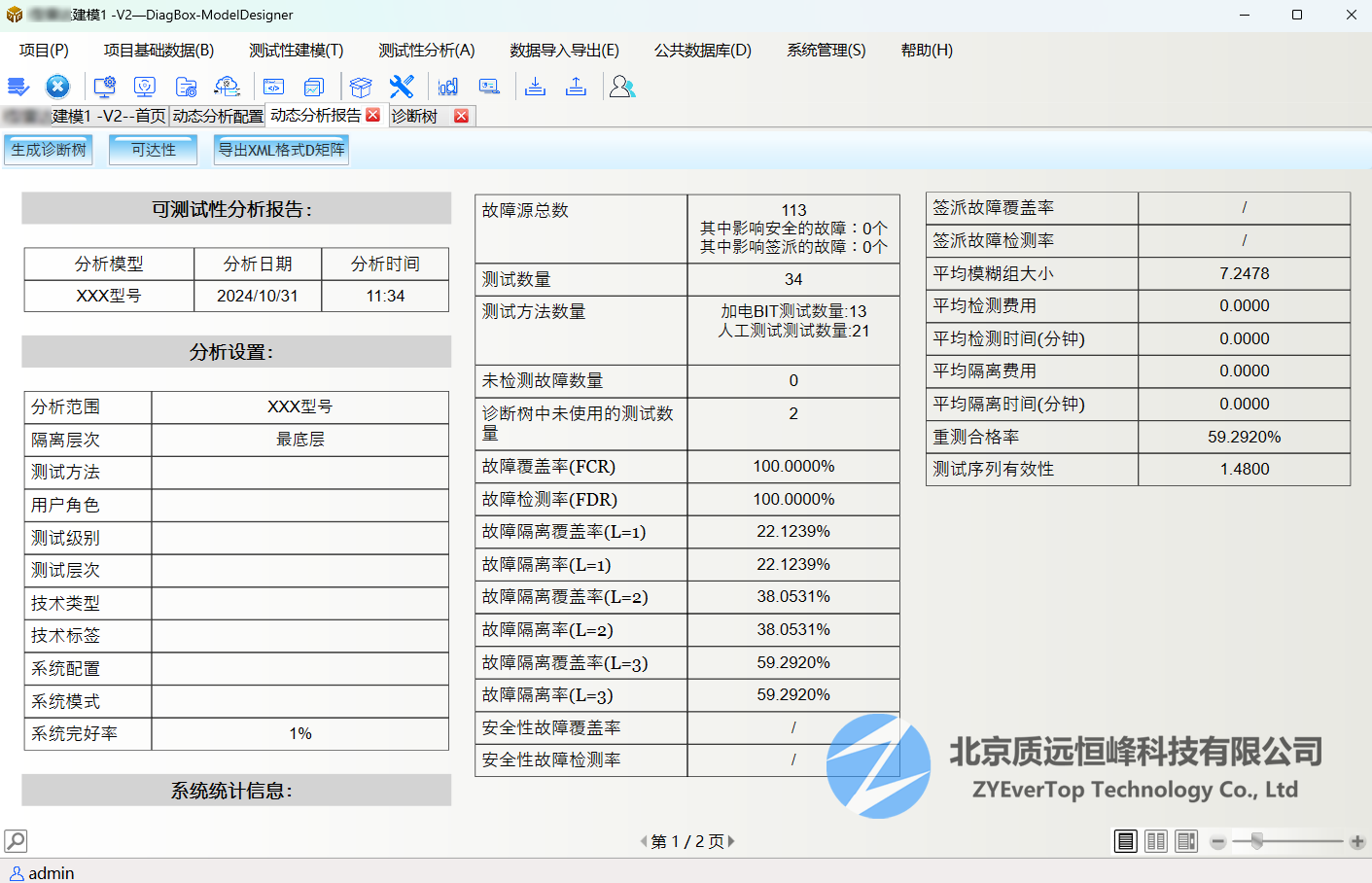
Task: Open the 系统管理(S) menu
Action: 827,50
